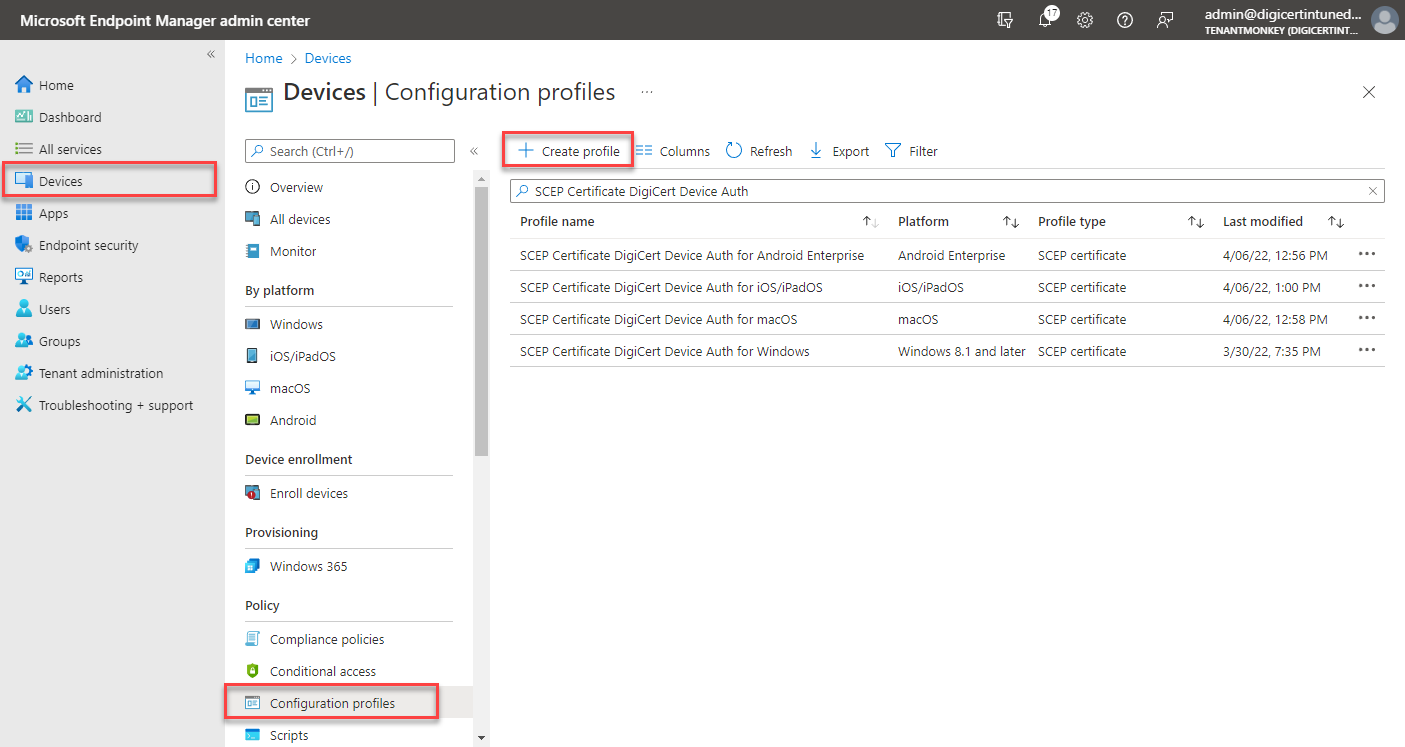This screenshot has height=747, width=1405.
Task: Click the Windows 365 icon
Action: [x=253, y=566]
